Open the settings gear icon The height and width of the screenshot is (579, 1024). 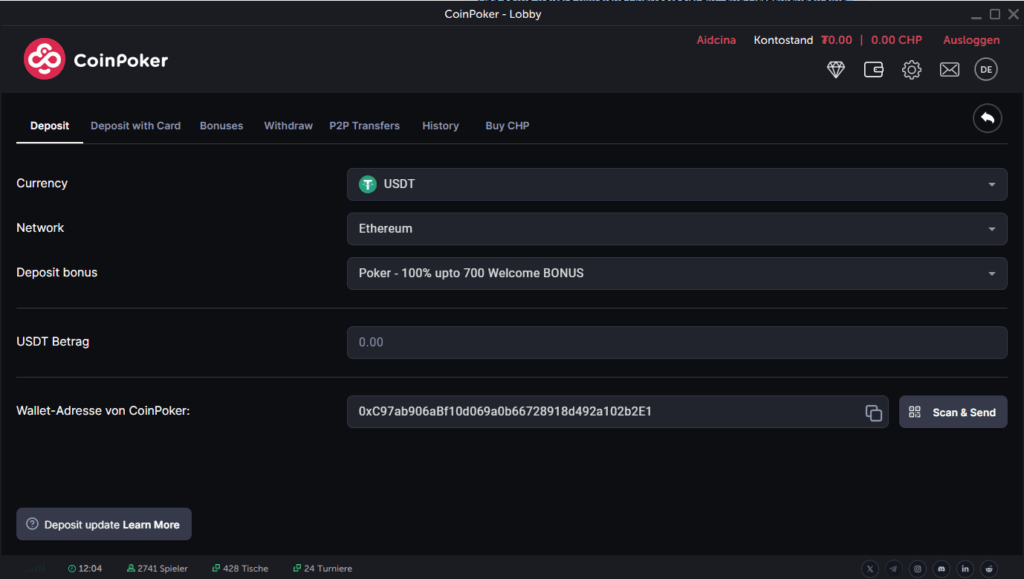pyautogui.click(x=911, y=70)
